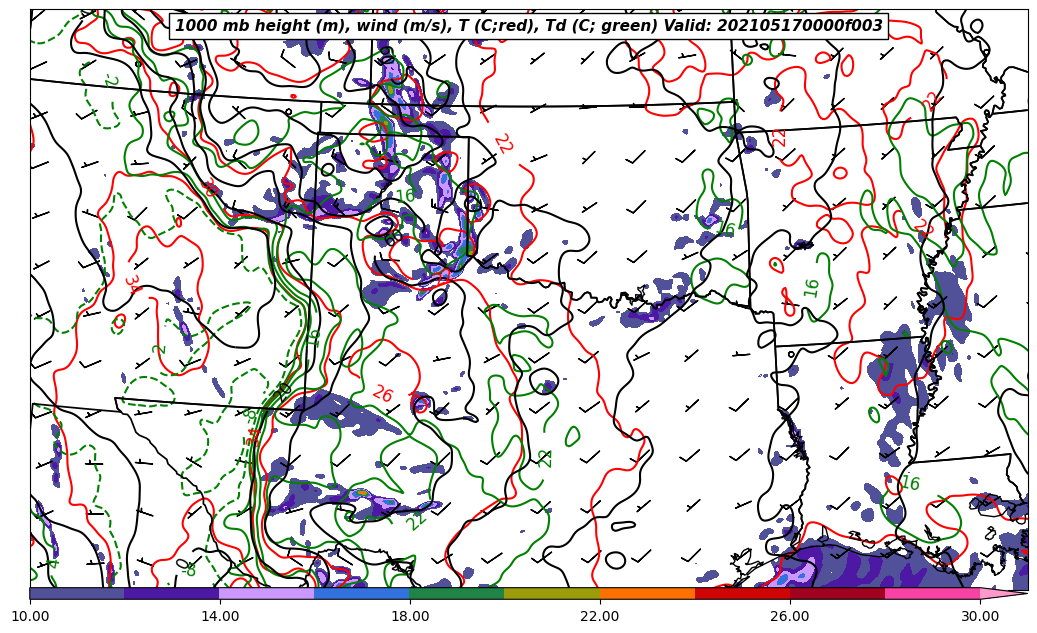Viewport: 1037px width, 633px height.
Task: Click the 26.00 colorbar tick label
Action: [790, 617]
